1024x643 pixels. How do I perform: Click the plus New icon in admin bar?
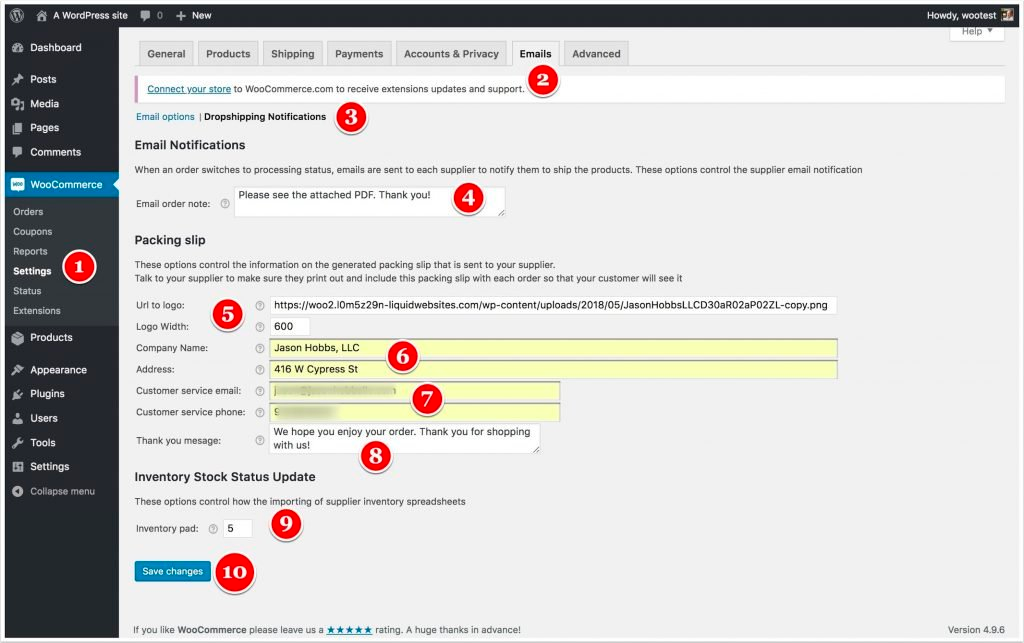pos(181,15)
